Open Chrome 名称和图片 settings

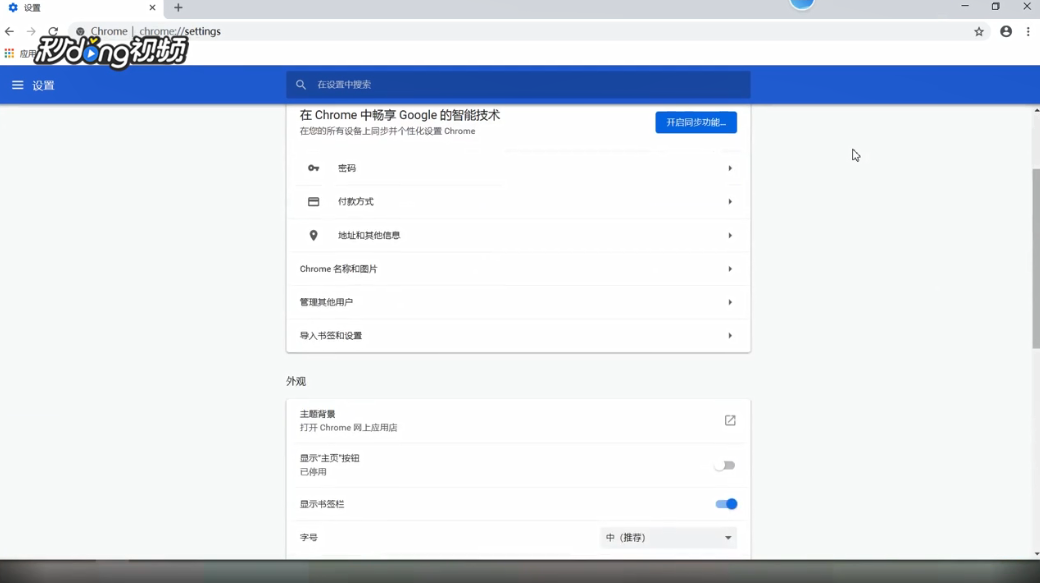(518, 269)
